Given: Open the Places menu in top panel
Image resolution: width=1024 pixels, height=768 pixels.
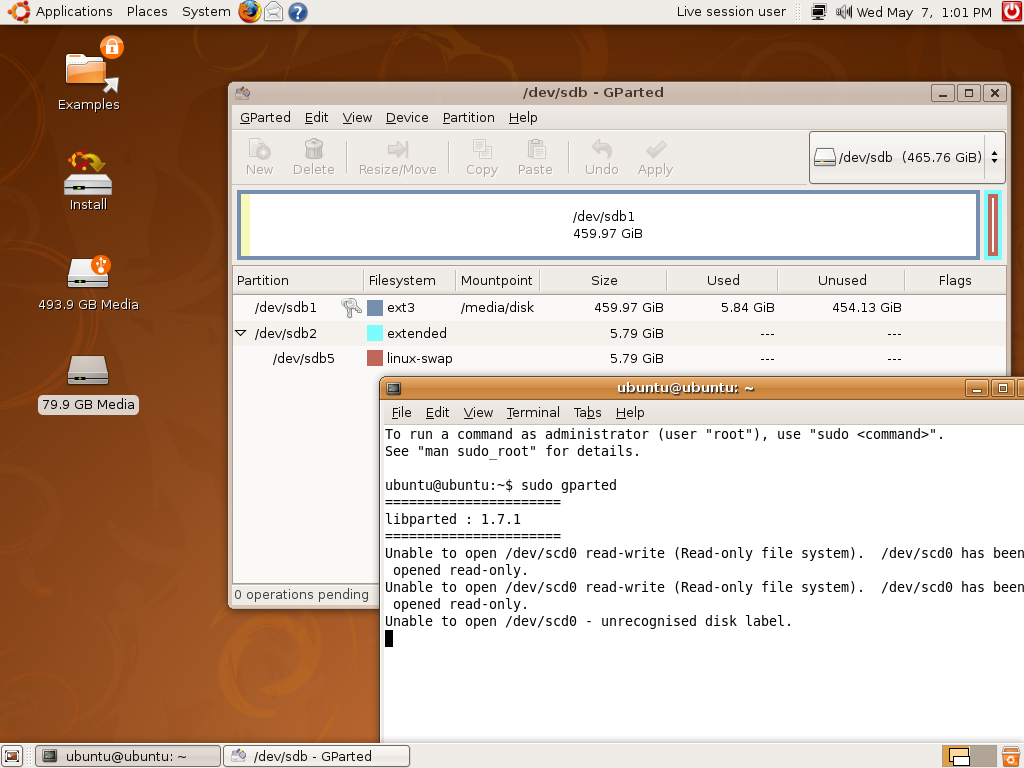Looking at the screenshot, I should coord(147,12).
